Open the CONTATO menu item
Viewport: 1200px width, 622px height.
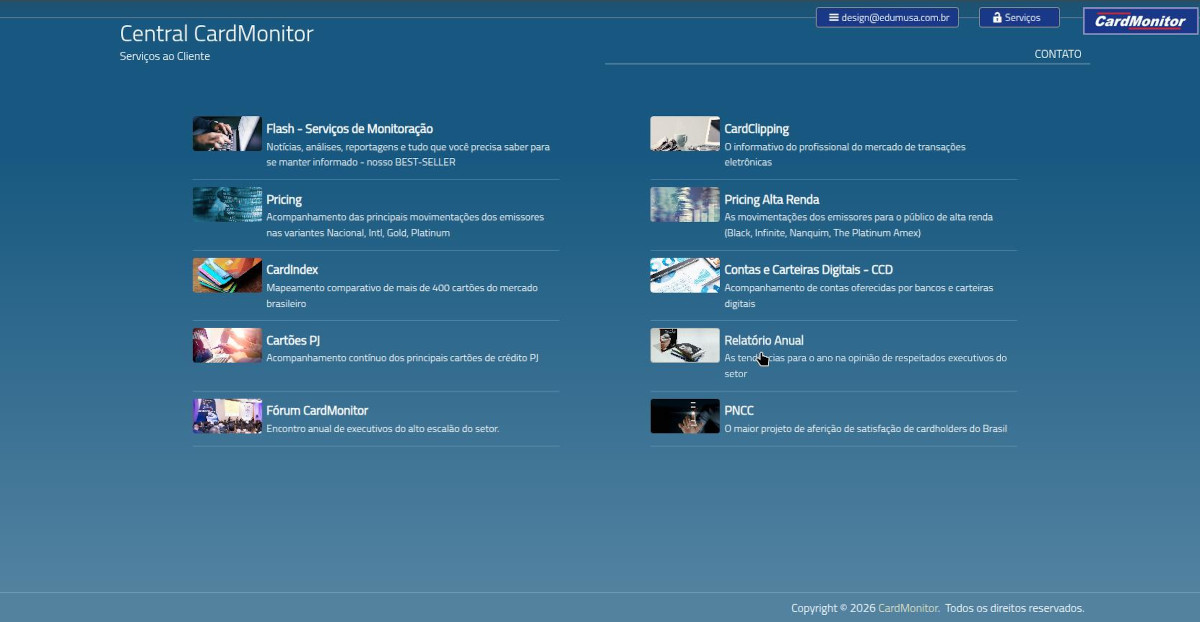point(1058,54)
